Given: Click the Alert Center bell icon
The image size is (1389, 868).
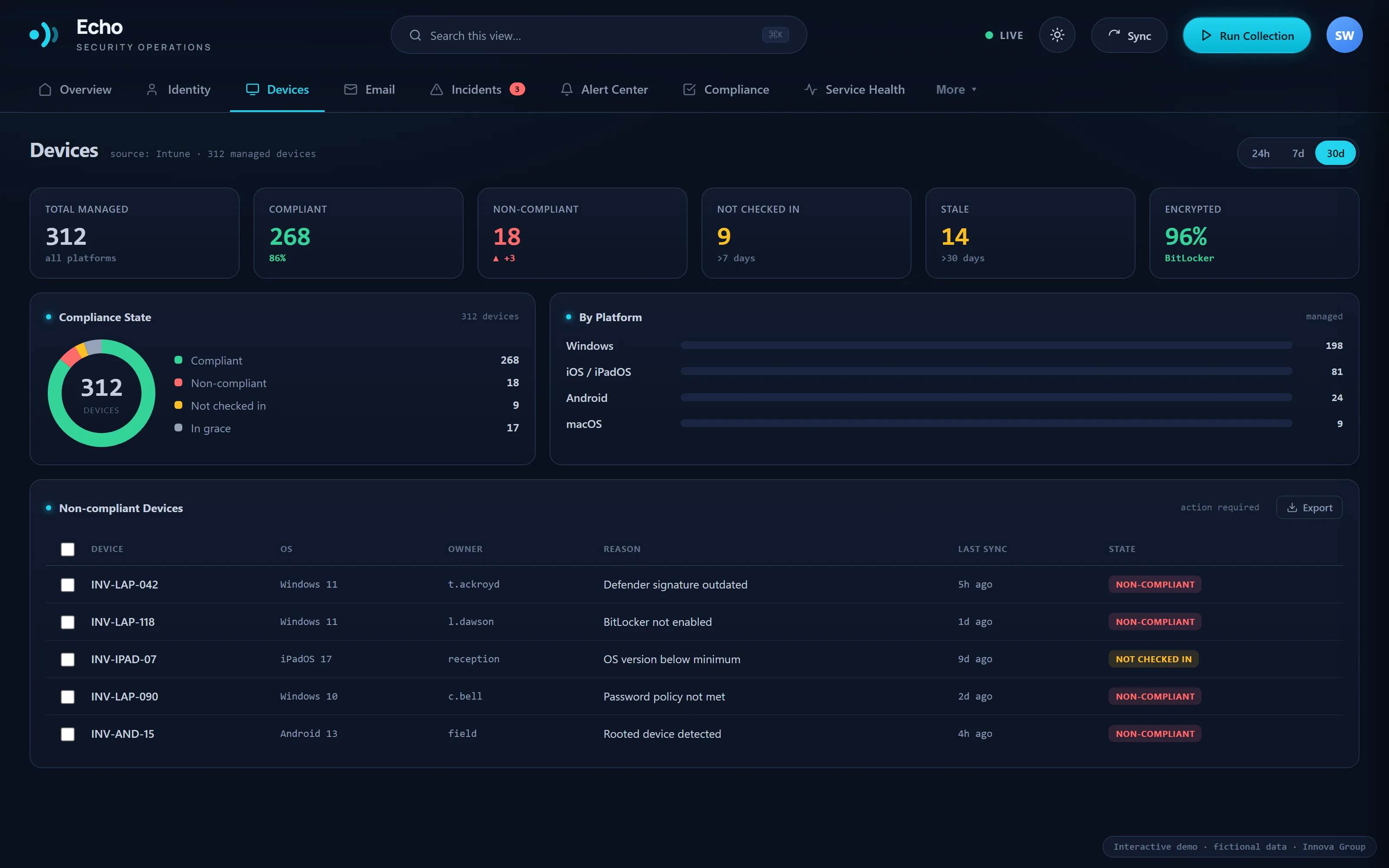Looking at the screenshot, I should [x=566, y=89].
